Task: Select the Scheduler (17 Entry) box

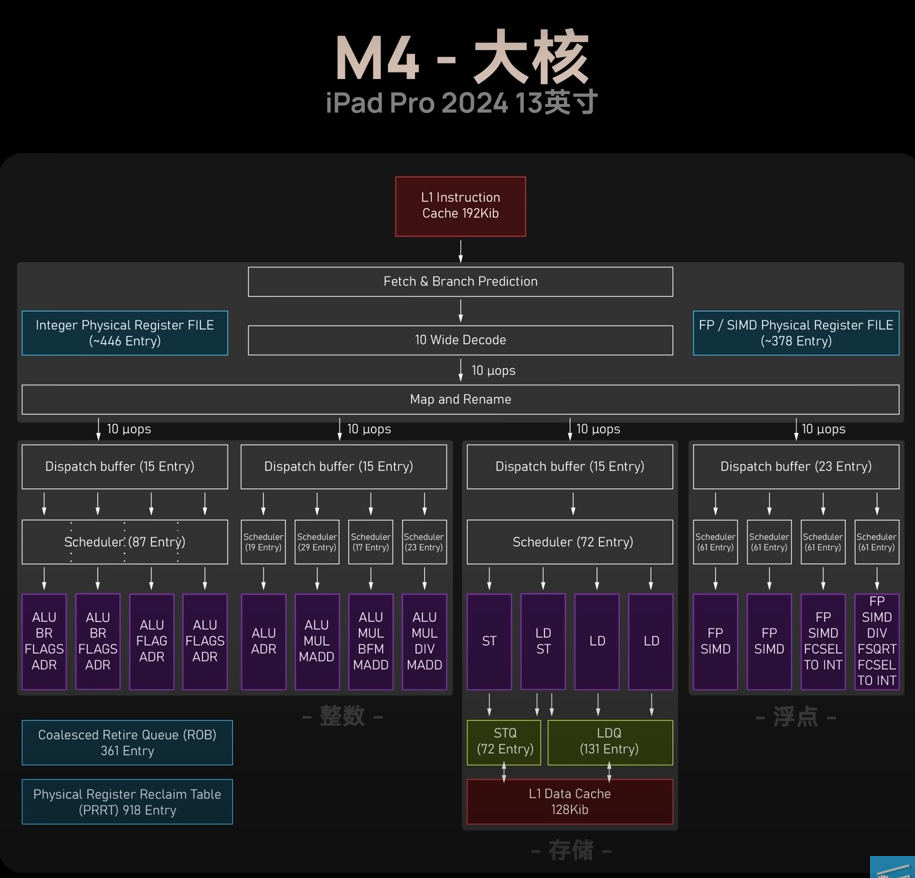Action: coord(371,542)
